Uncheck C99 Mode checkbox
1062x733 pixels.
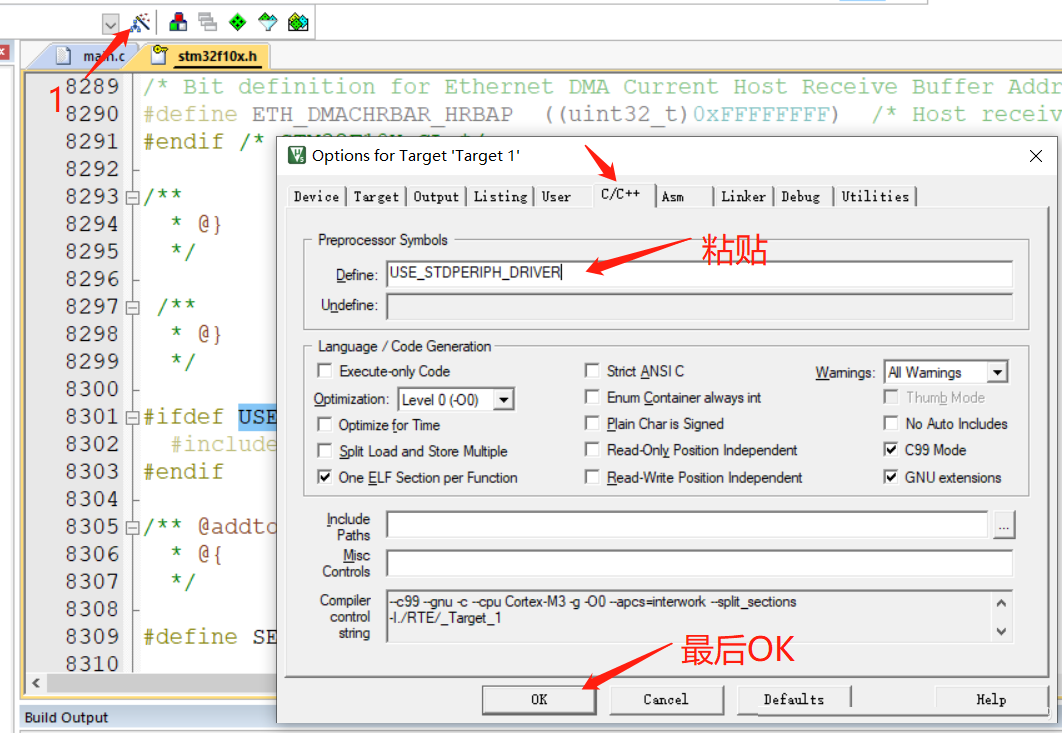click(x=891, y=450)
